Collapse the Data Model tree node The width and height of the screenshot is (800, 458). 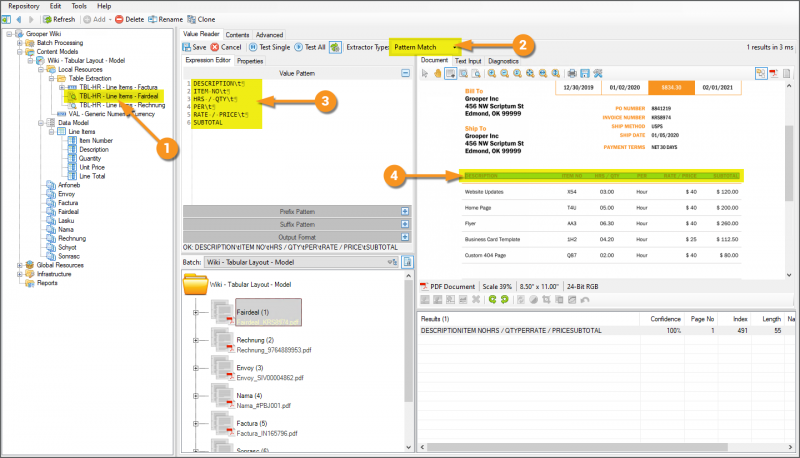coord(41,123)
